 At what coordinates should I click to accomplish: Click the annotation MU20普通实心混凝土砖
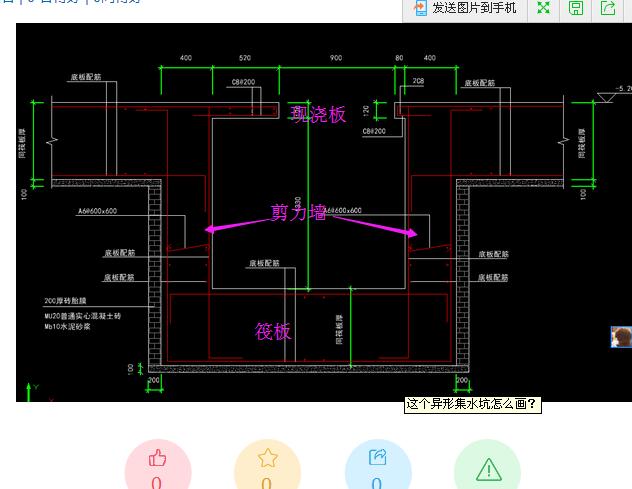[83, 316]
